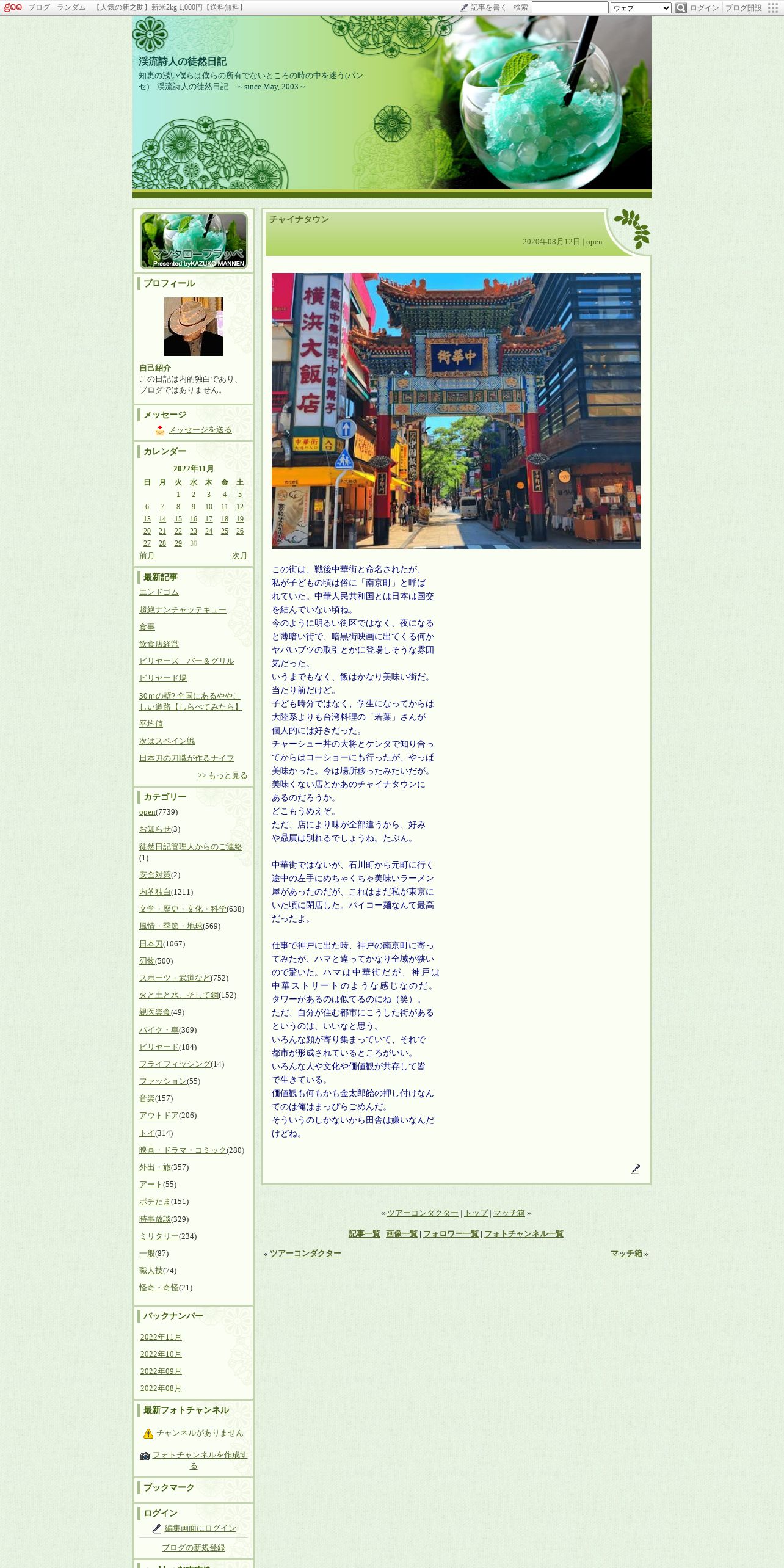This screenshot has height=1568, width=784.
Task: Open 日本刀の刀職が作るナイフ article
Action: point(187,758)
